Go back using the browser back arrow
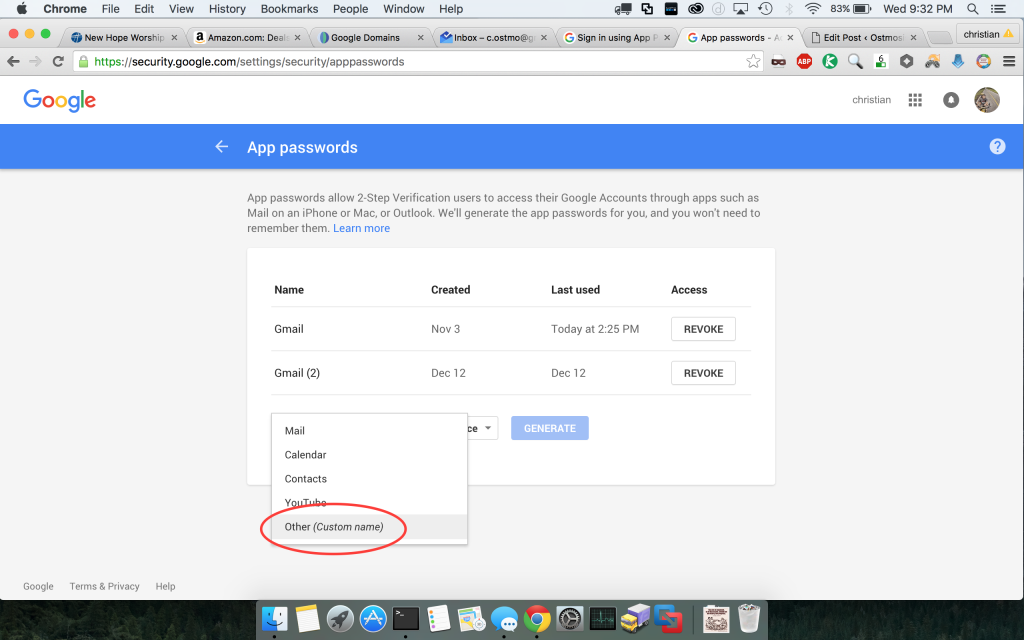 tap(13, 61)
